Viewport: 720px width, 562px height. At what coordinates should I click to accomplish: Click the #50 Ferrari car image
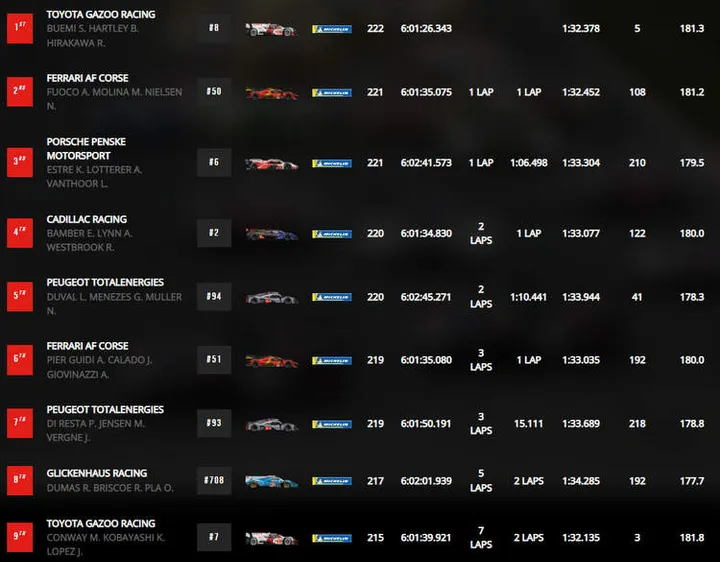tap(271, 94)
